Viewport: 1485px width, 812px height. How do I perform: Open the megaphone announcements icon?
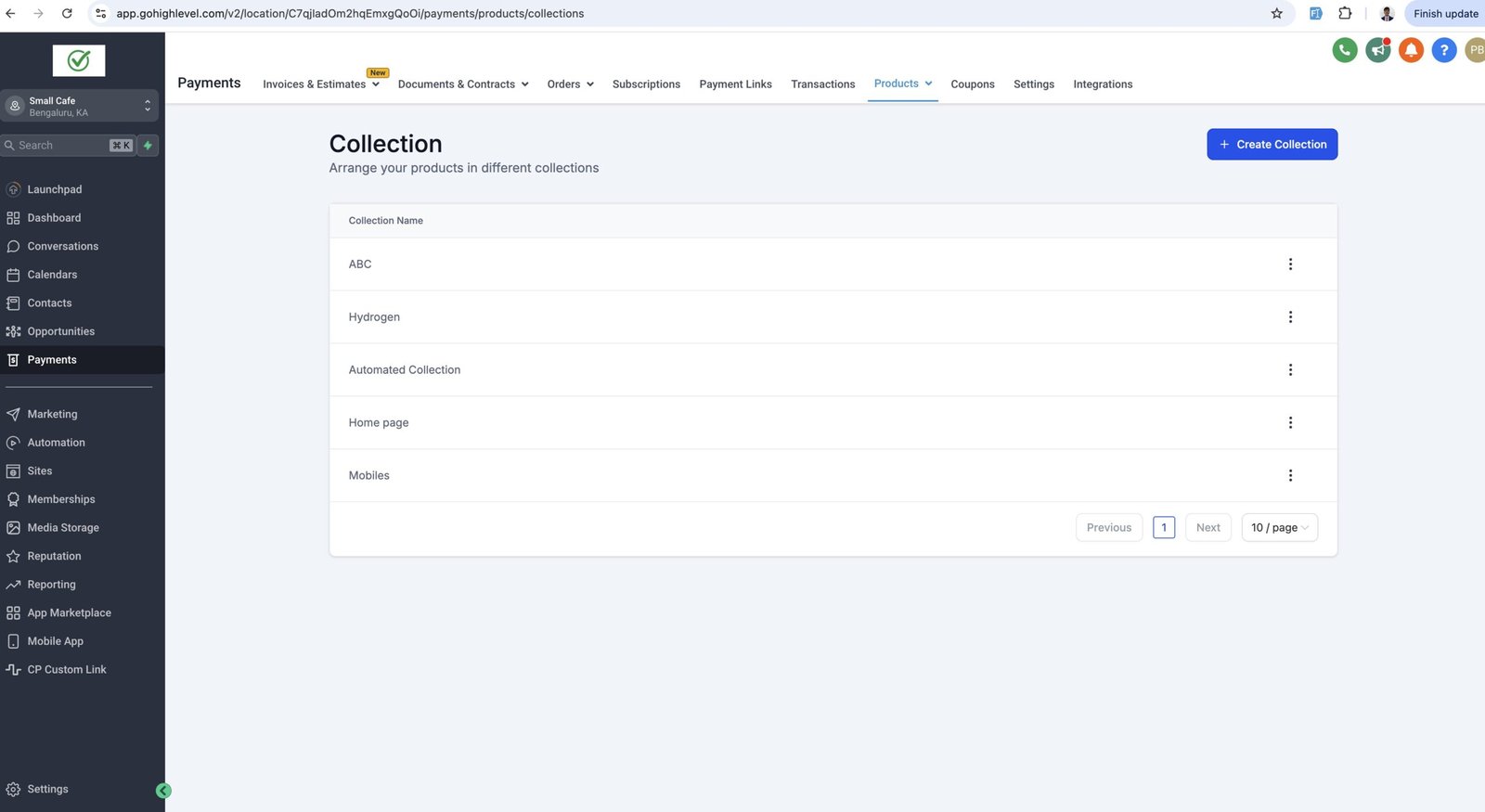tap(1377, 50)
